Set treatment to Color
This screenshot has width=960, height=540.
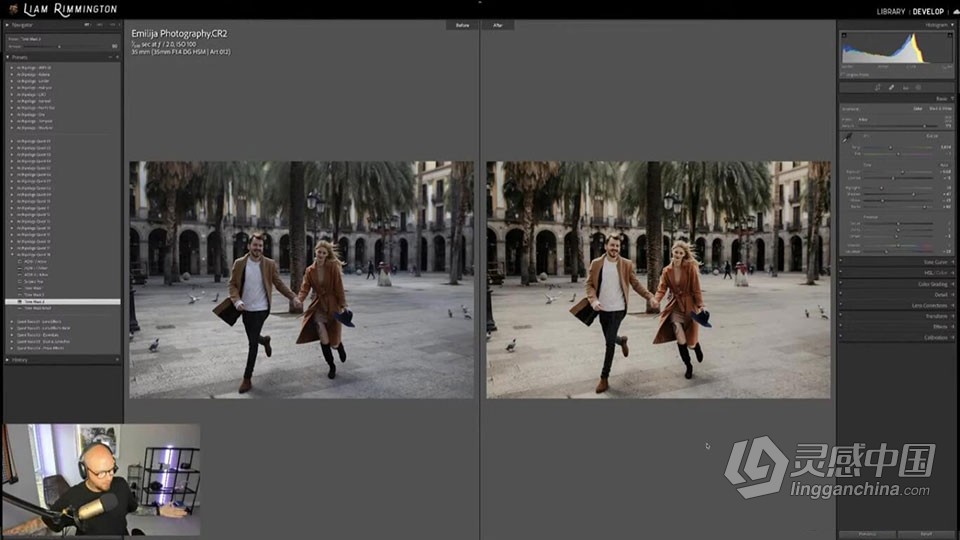(917, 108)
